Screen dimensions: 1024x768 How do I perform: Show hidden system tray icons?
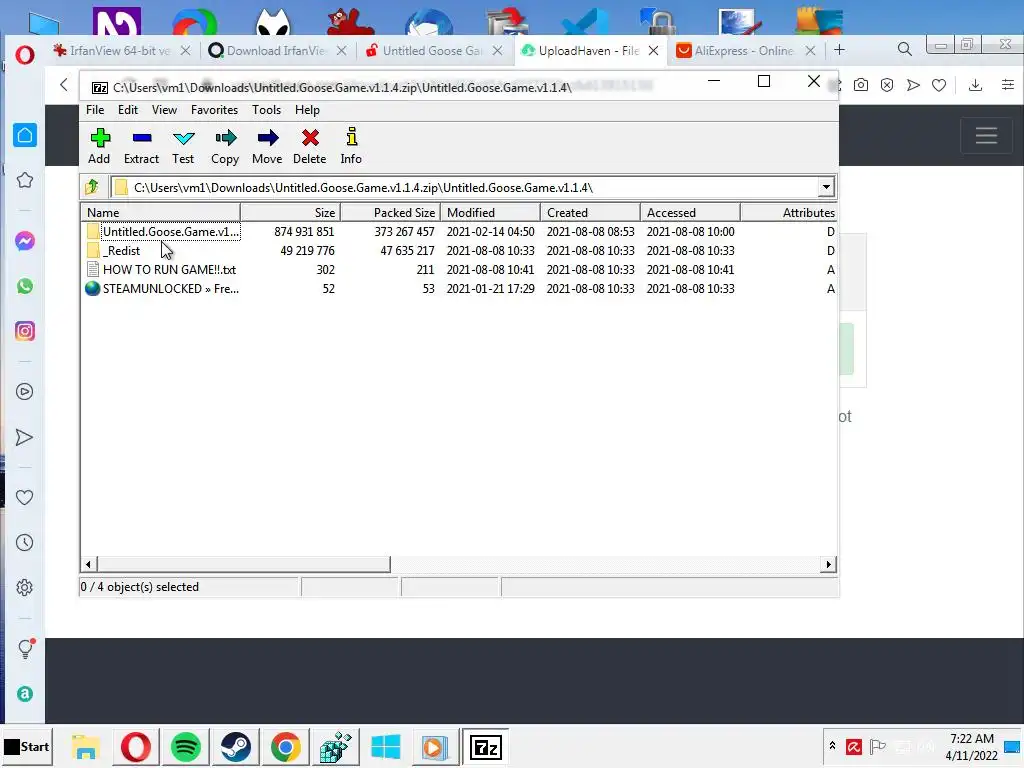[832, 746]
